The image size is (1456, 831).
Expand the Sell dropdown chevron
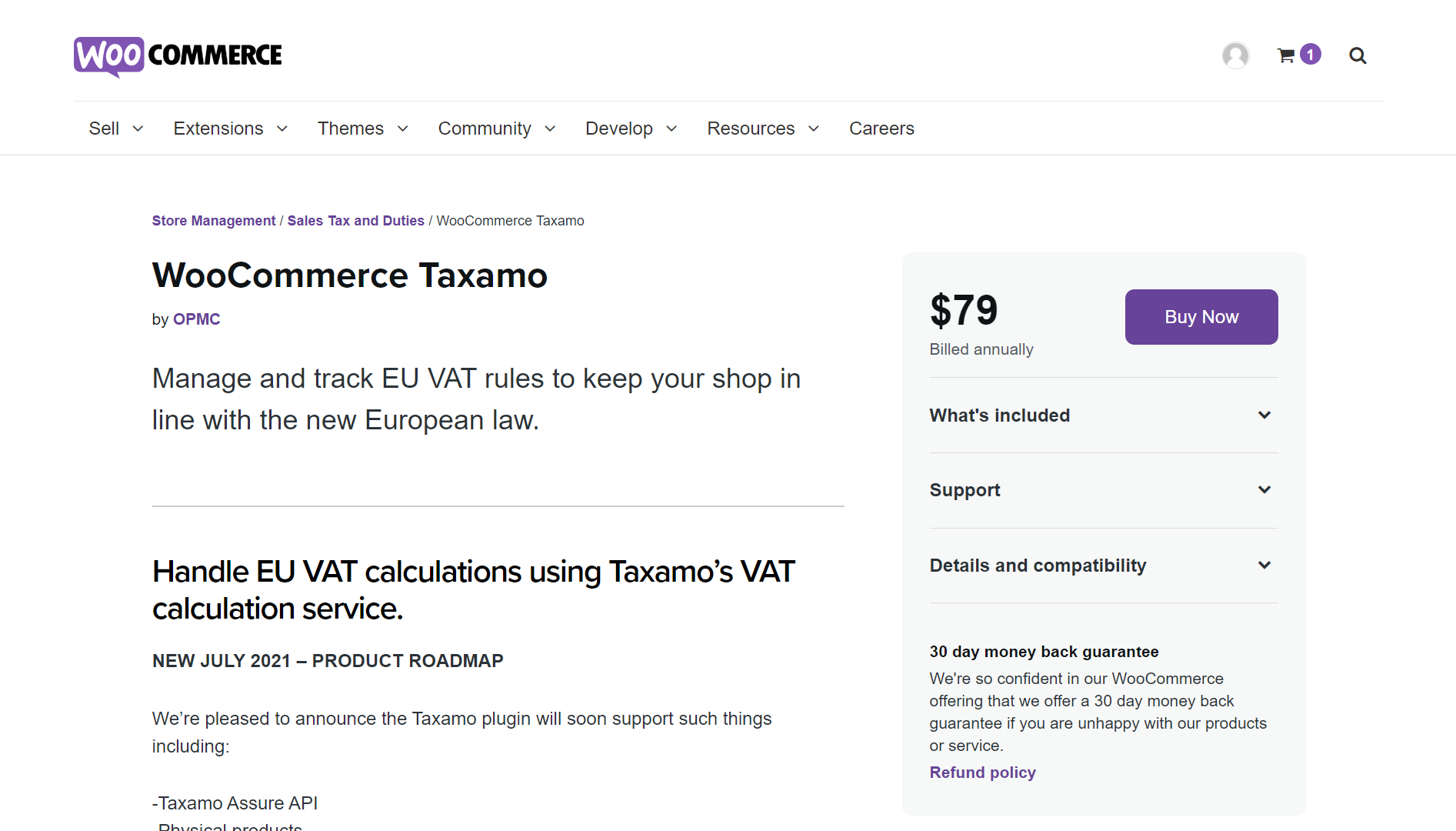click(138, 129)
